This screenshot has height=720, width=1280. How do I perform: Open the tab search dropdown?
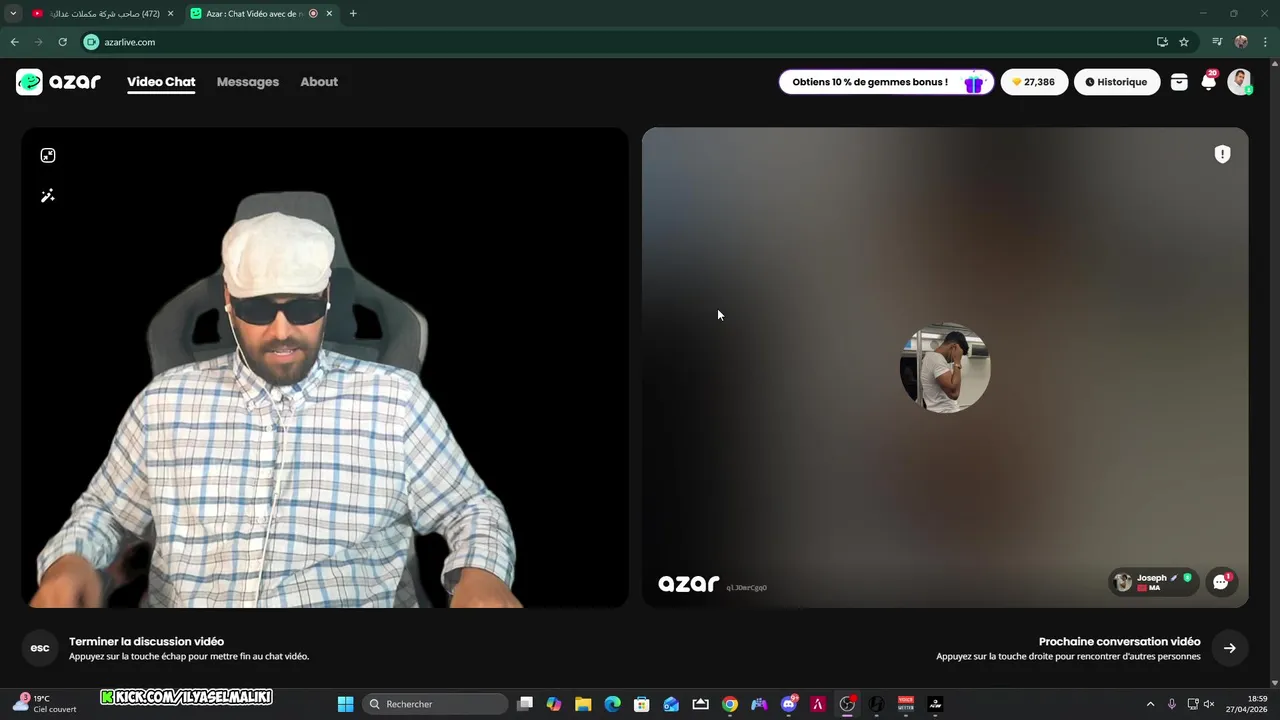tap(13, 14)
